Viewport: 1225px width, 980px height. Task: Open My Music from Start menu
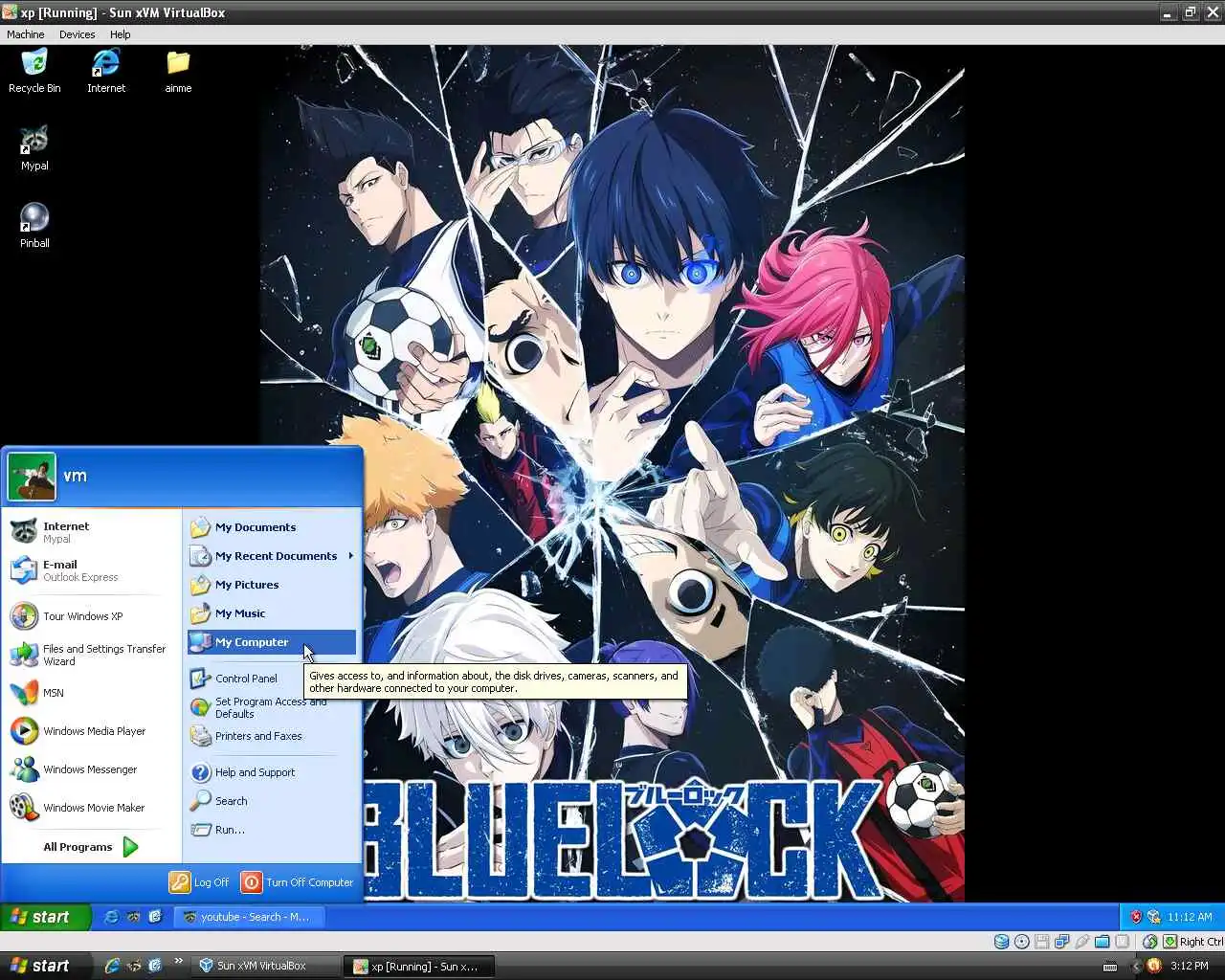(272, 613)
